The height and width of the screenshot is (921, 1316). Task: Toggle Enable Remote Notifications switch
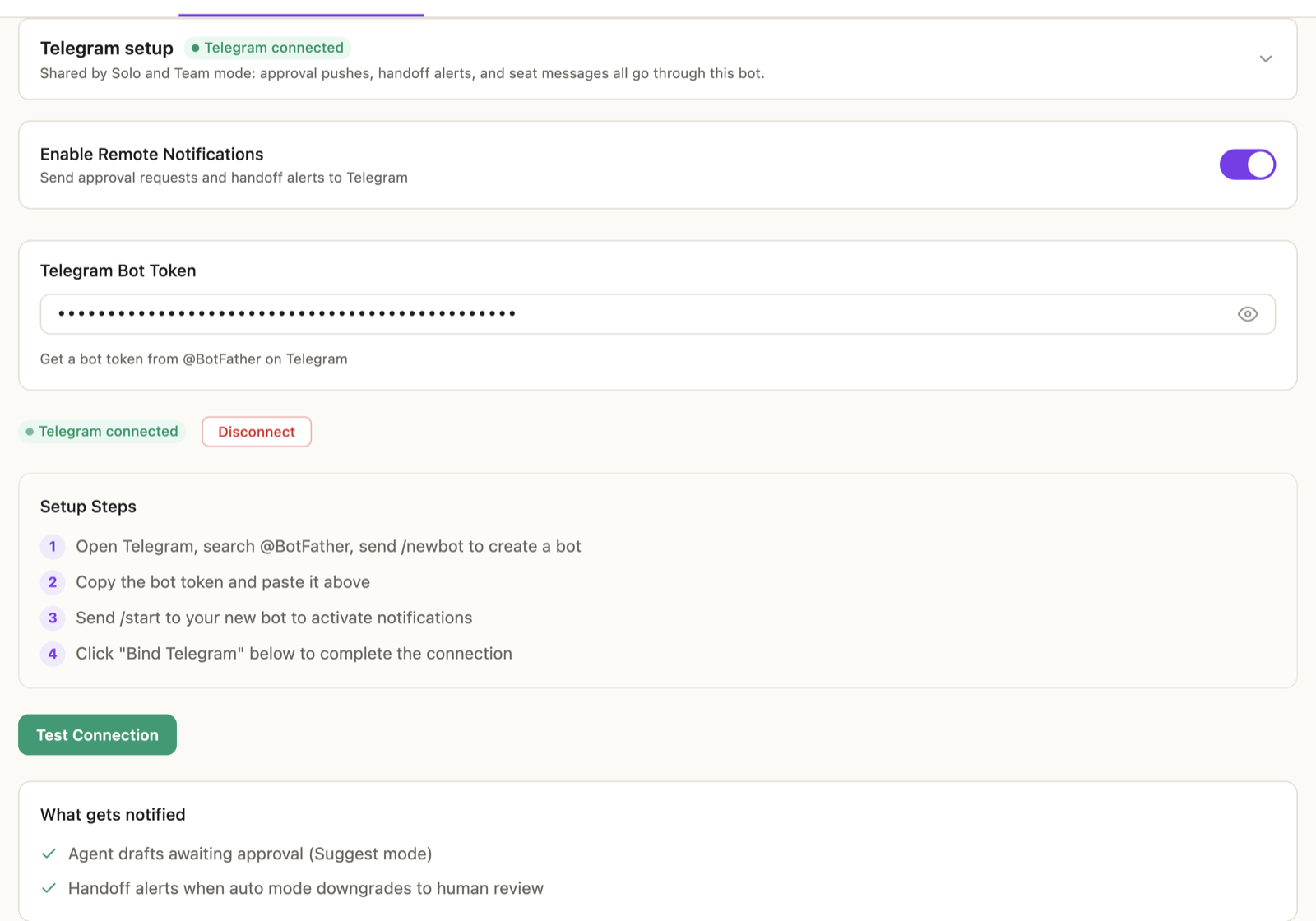tap(1247, 164)
